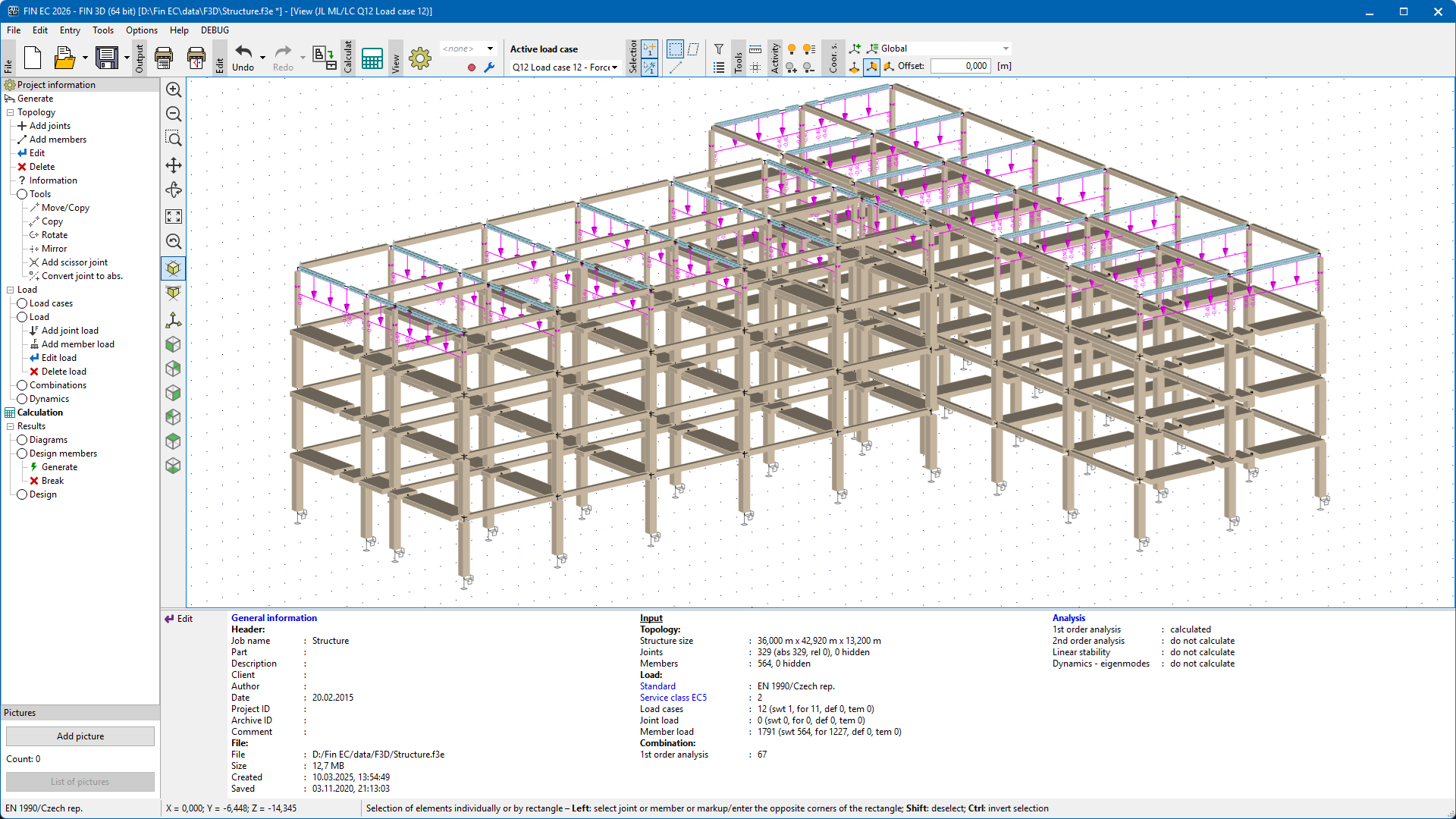Viewport: 1456px width, 819px height.
Task: Click the Add picture button
Action: coord(80,736)
